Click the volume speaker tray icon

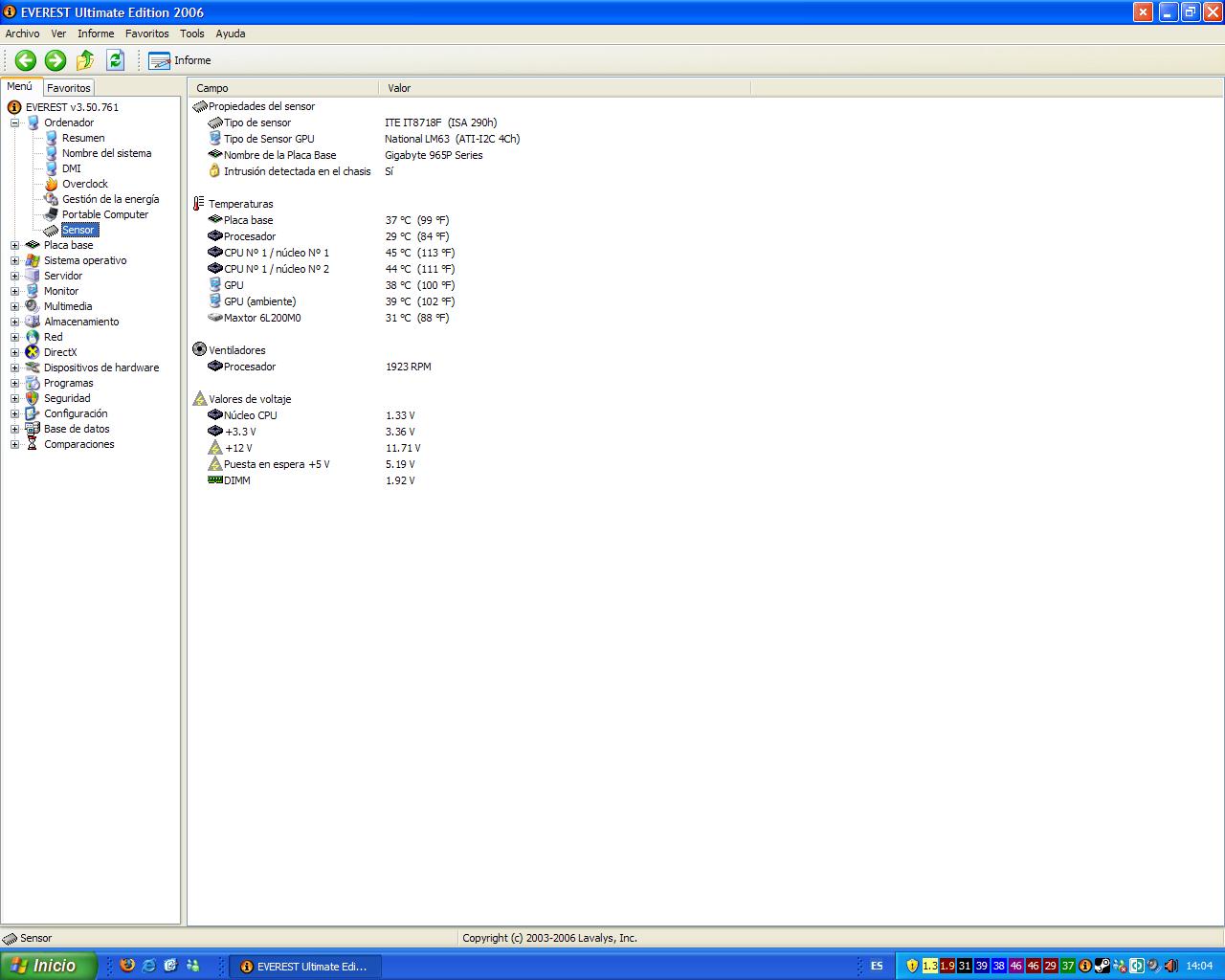[1170, 966]
